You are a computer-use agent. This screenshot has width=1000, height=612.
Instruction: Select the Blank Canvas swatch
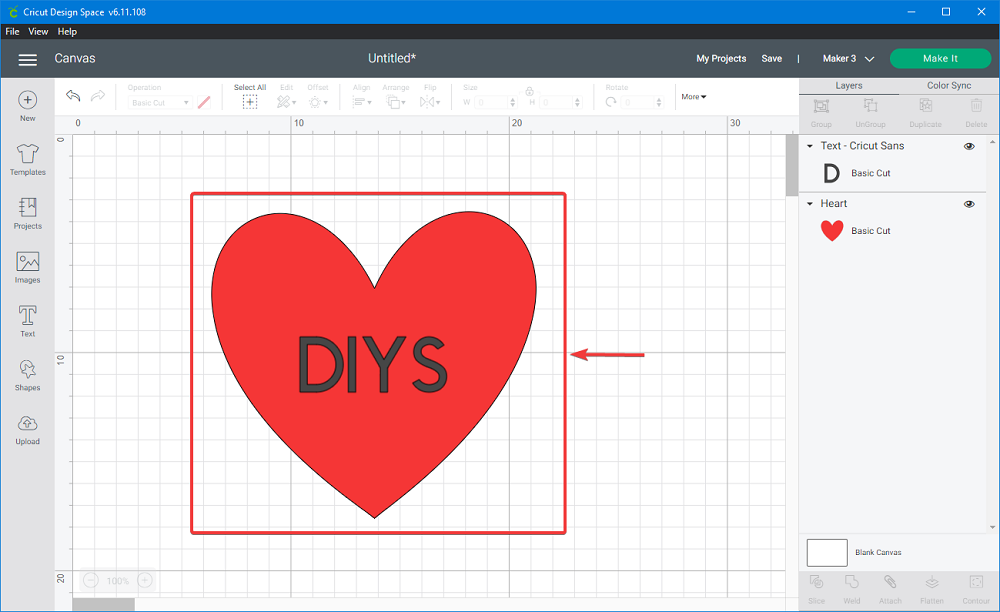[x=827, y=552]
